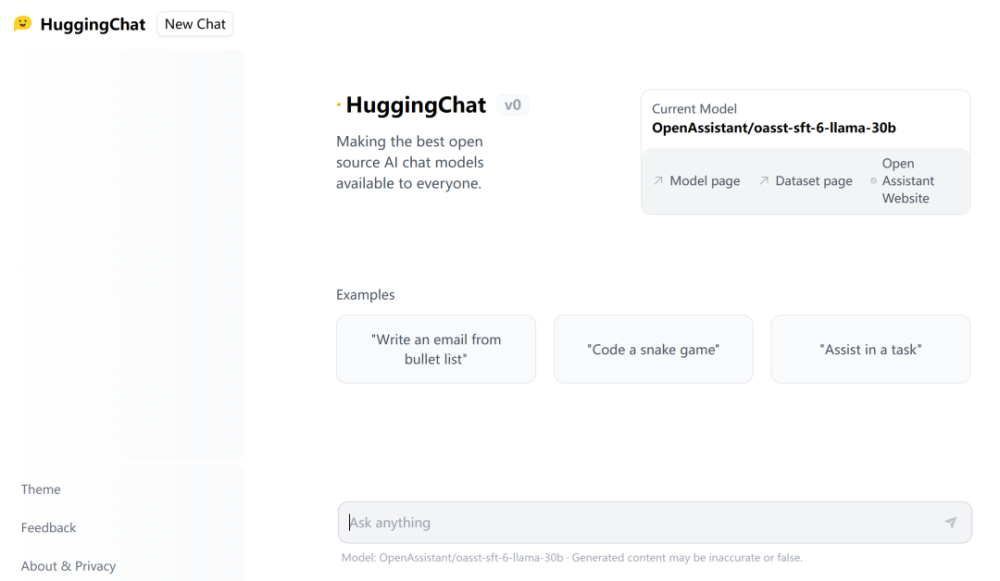Click the HuggingChat title in the top bar
Viewport: 1000px width, 581px height.
point(93,24)
